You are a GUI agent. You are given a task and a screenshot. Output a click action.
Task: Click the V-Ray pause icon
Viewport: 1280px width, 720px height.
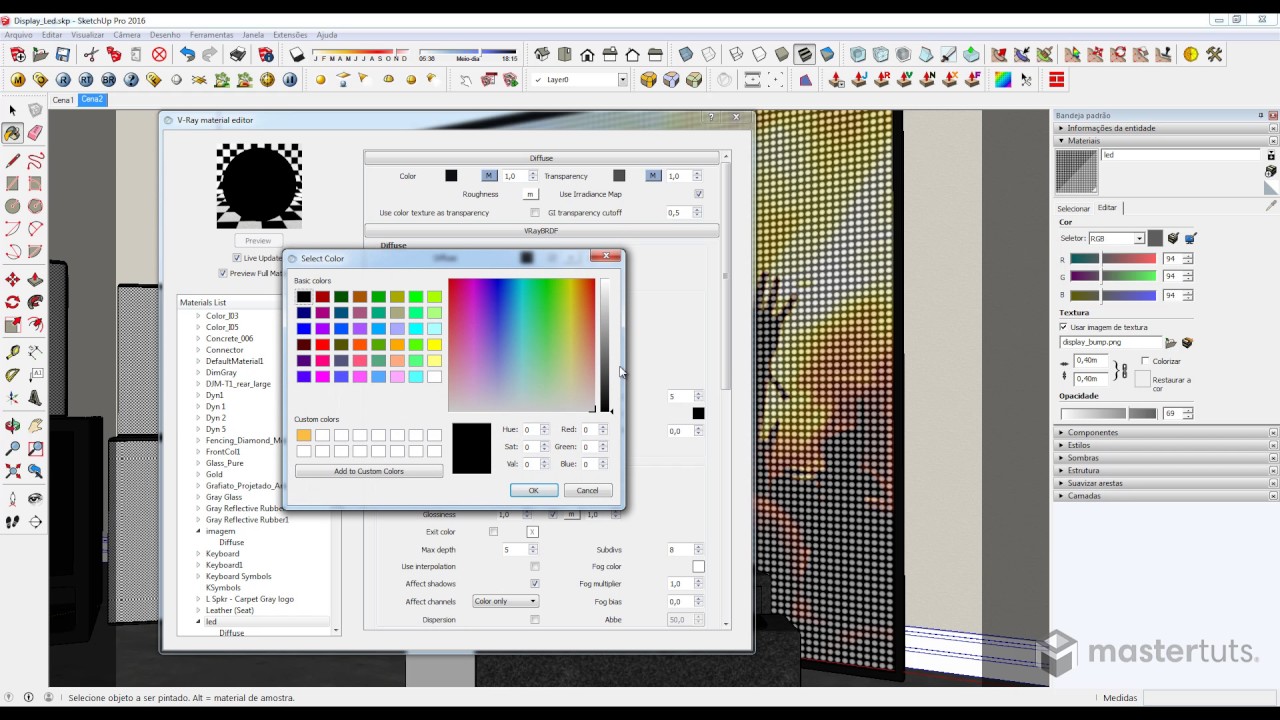[x=290, y=80]
